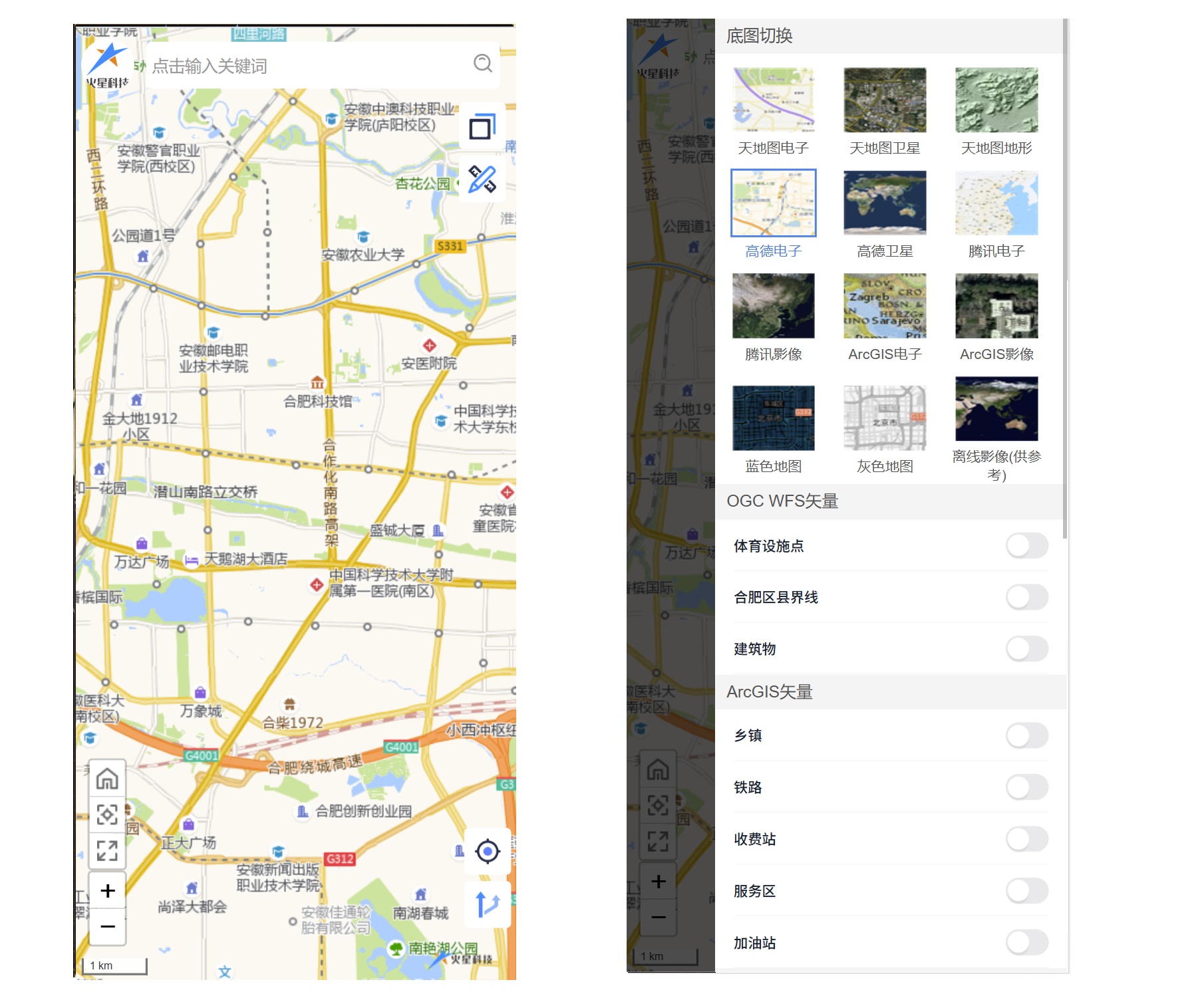The image size is (1204, 996).
Task: Click the 合肥创新创业园 map label
Action: 364,811
